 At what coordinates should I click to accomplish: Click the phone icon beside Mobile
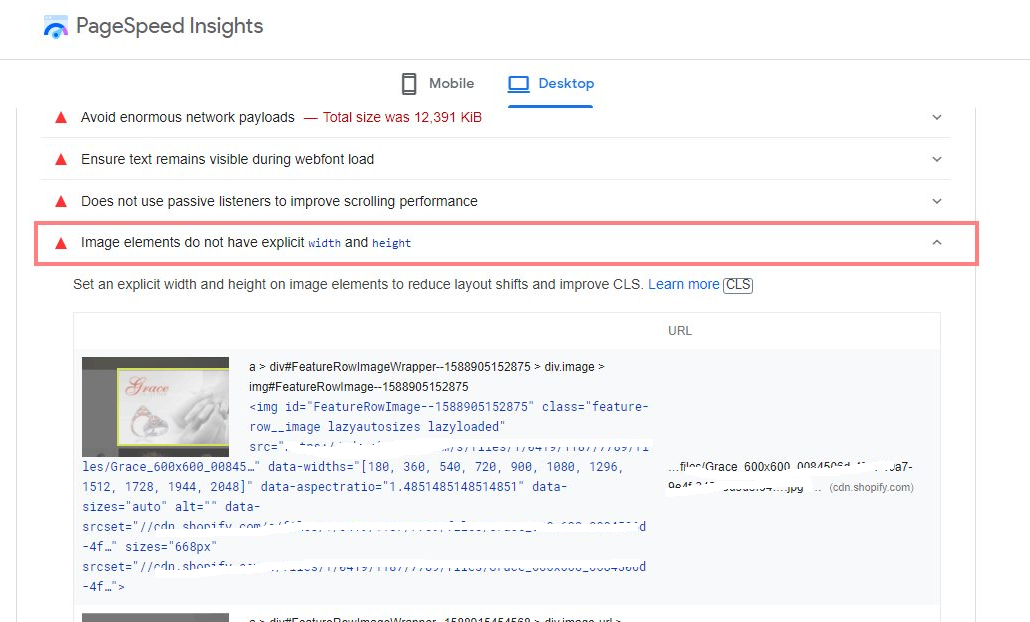coord(408,84)
